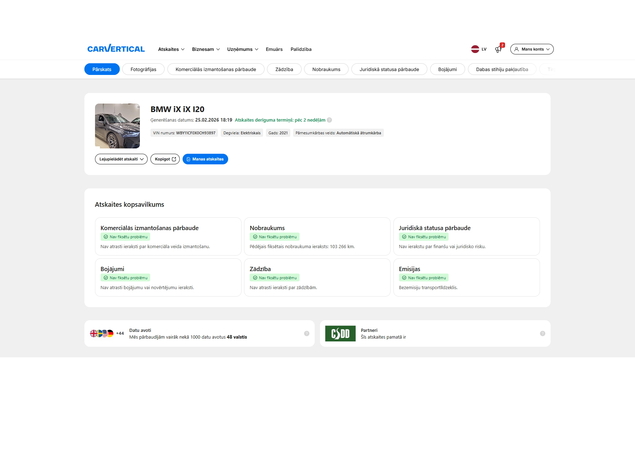The height and width of the screenshot is (451, 635).
Task: Click the CSDD partner logo
Action: point(340,334)
